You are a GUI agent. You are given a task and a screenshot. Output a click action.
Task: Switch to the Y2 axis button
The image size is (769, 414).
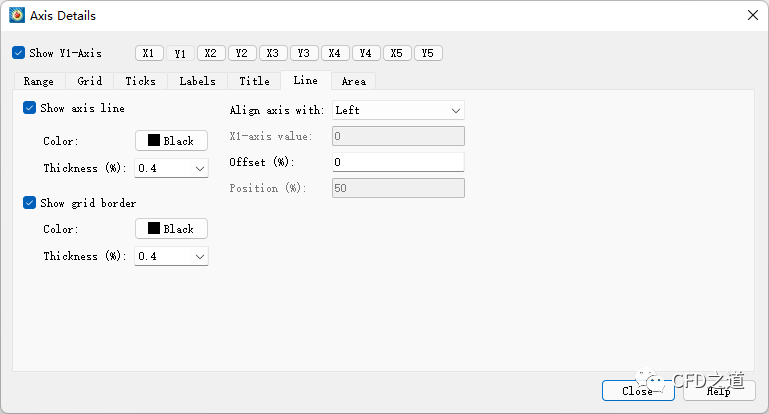coord(242,53)
